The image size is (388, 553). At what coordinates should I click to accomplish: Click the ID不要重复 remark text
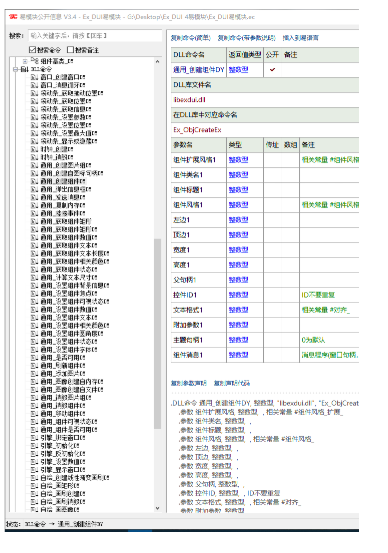[318, 295]
